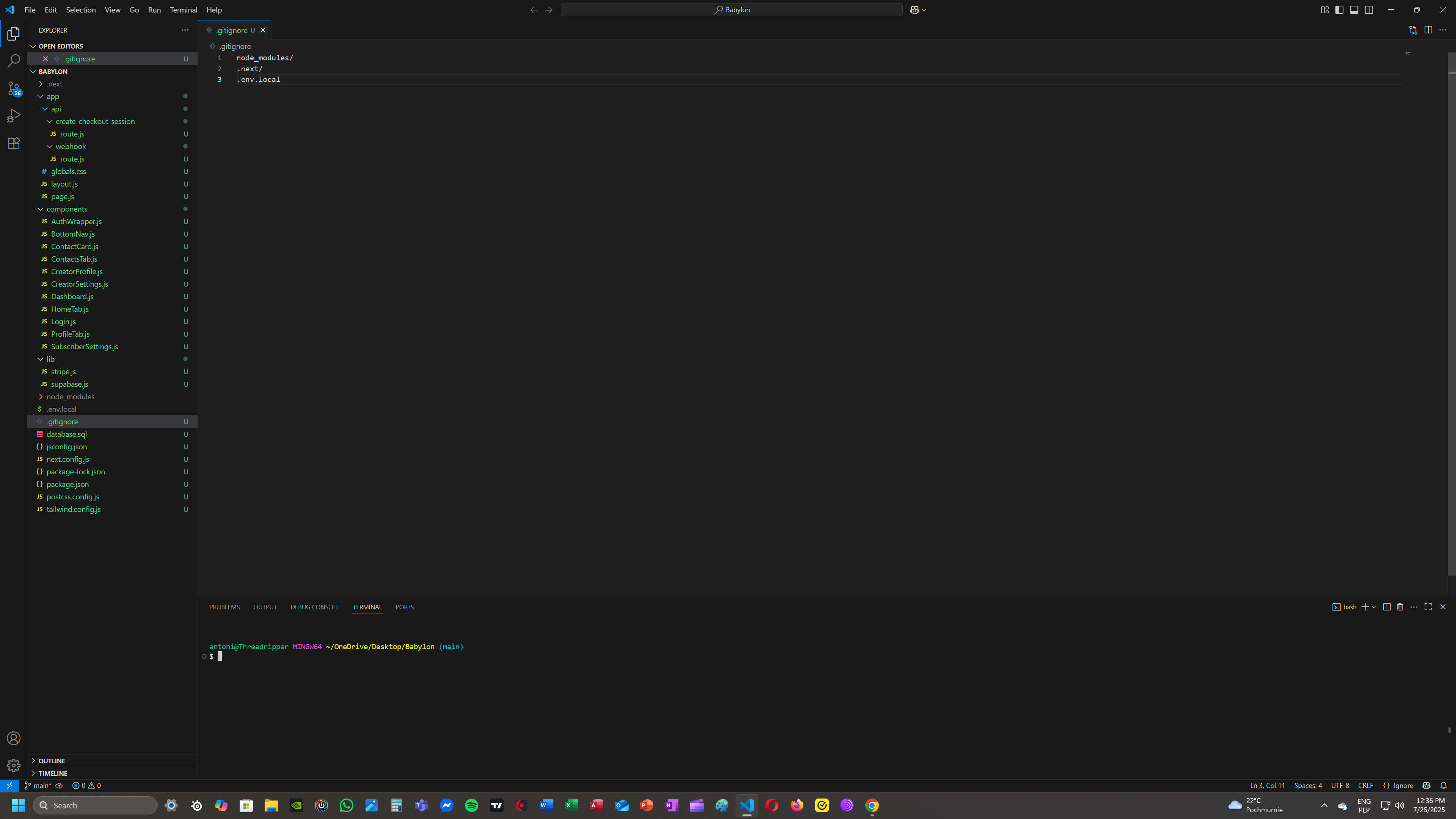The width and height of the screenshot is (1456, 819).
Task: Kill terminal with trash icon
Action: 1400,607
